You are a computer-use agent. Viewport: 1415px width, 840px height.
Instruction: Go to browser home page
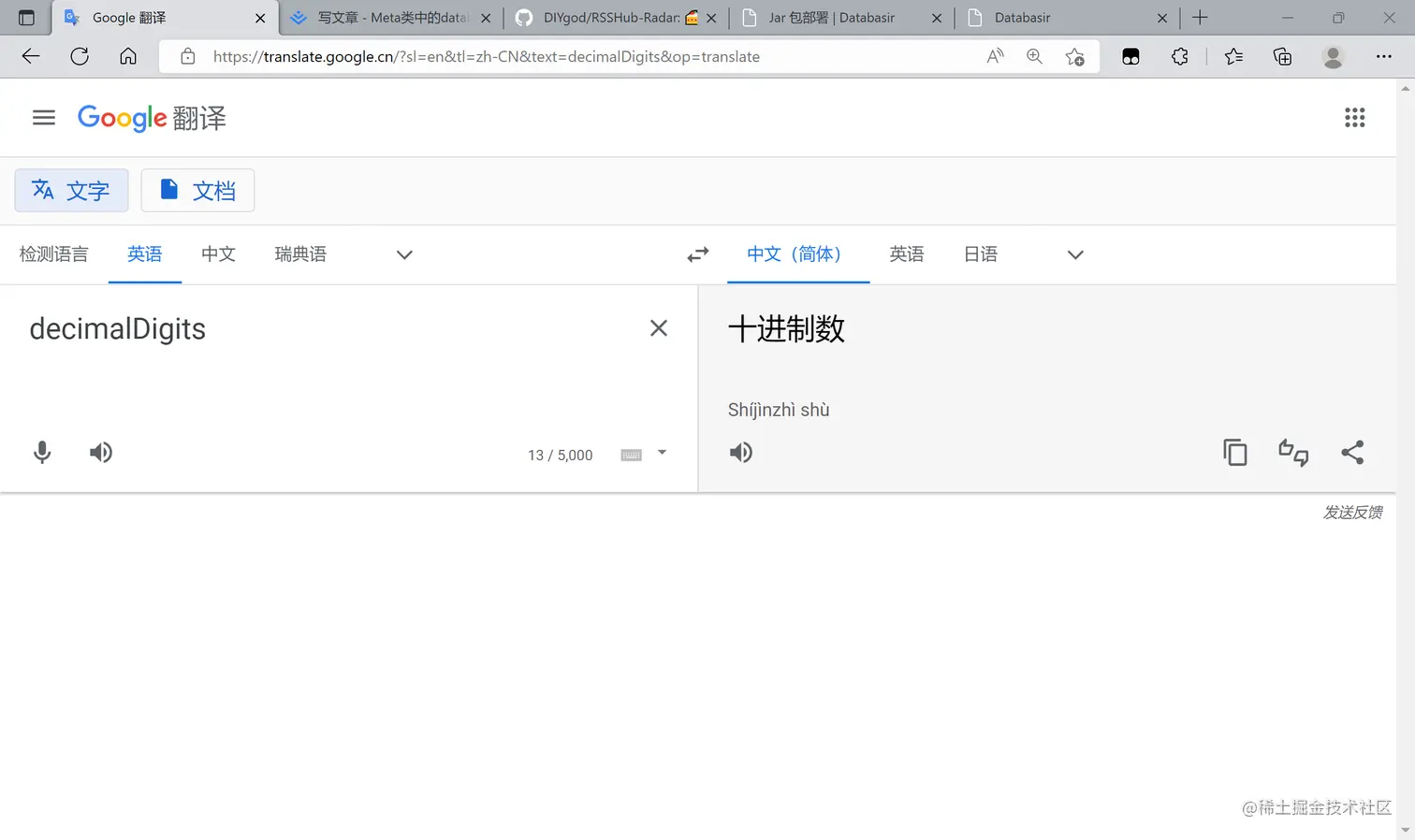click(x=128, y=56)
